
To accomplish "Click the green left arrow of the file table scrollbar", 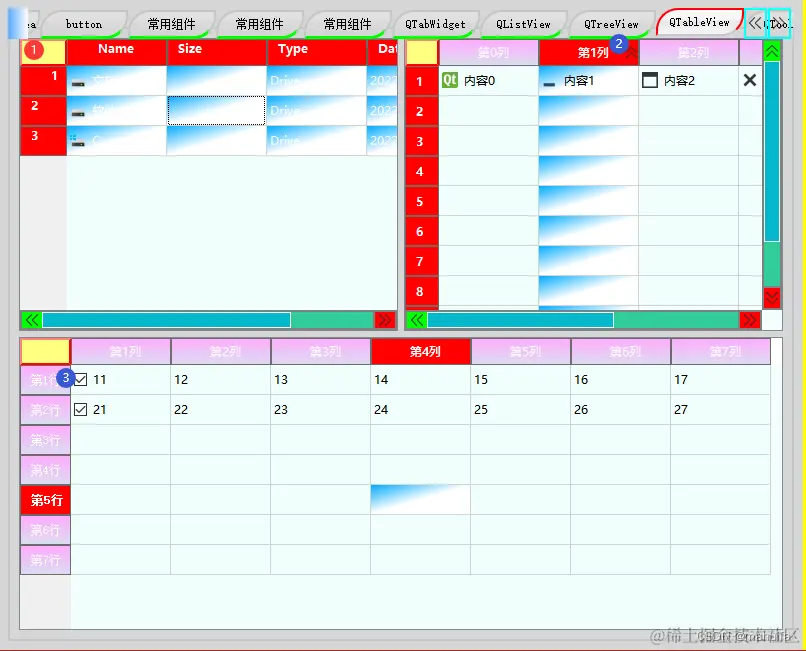I will pos(31,320).
